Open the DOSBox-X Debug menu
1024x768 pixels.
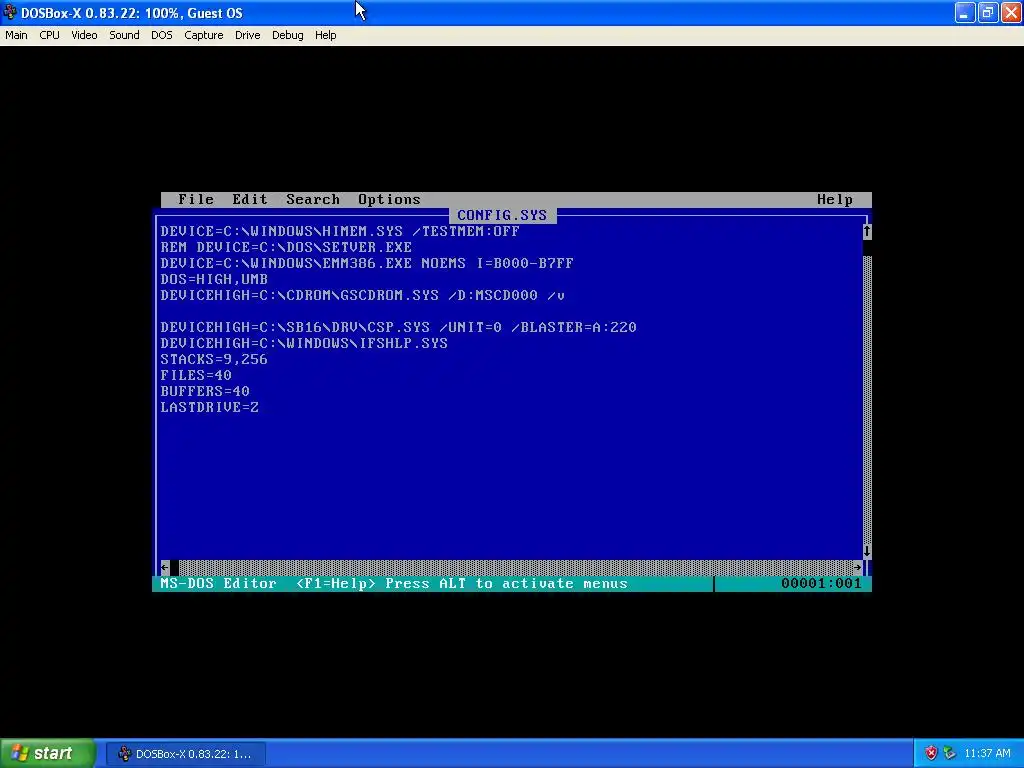pos(287,35)
